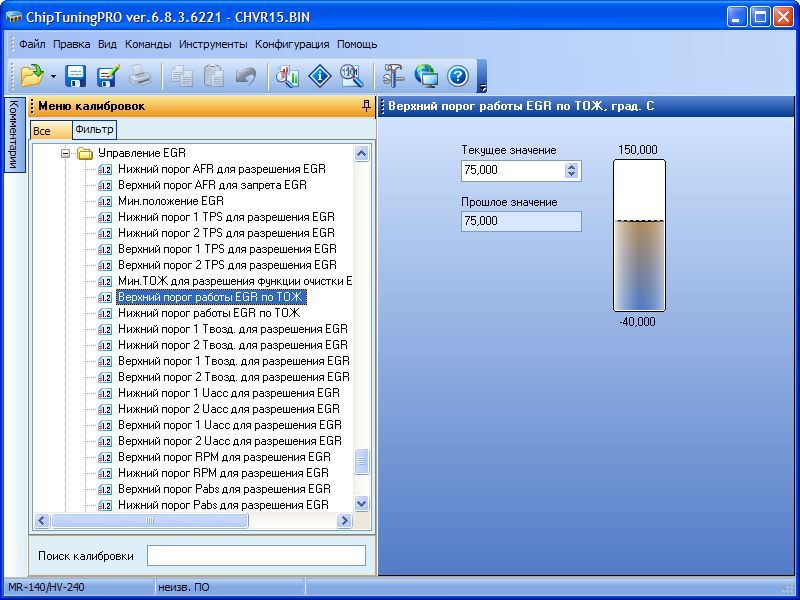Click the blue question mark help icon
This screenshot has height=600, width=800.
(x=457, y=75)
